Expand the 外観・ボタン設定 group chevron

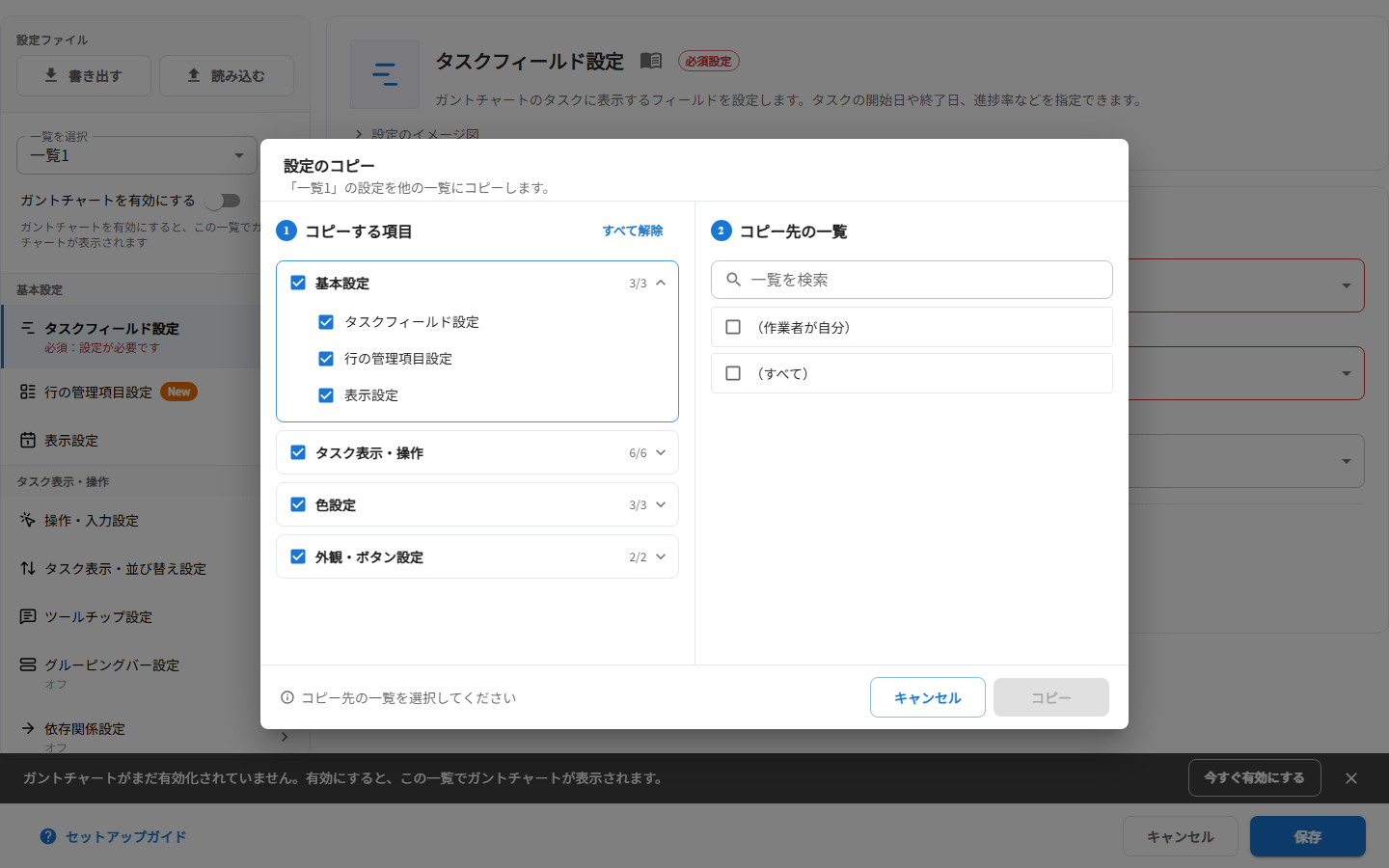tap(661, 556)
